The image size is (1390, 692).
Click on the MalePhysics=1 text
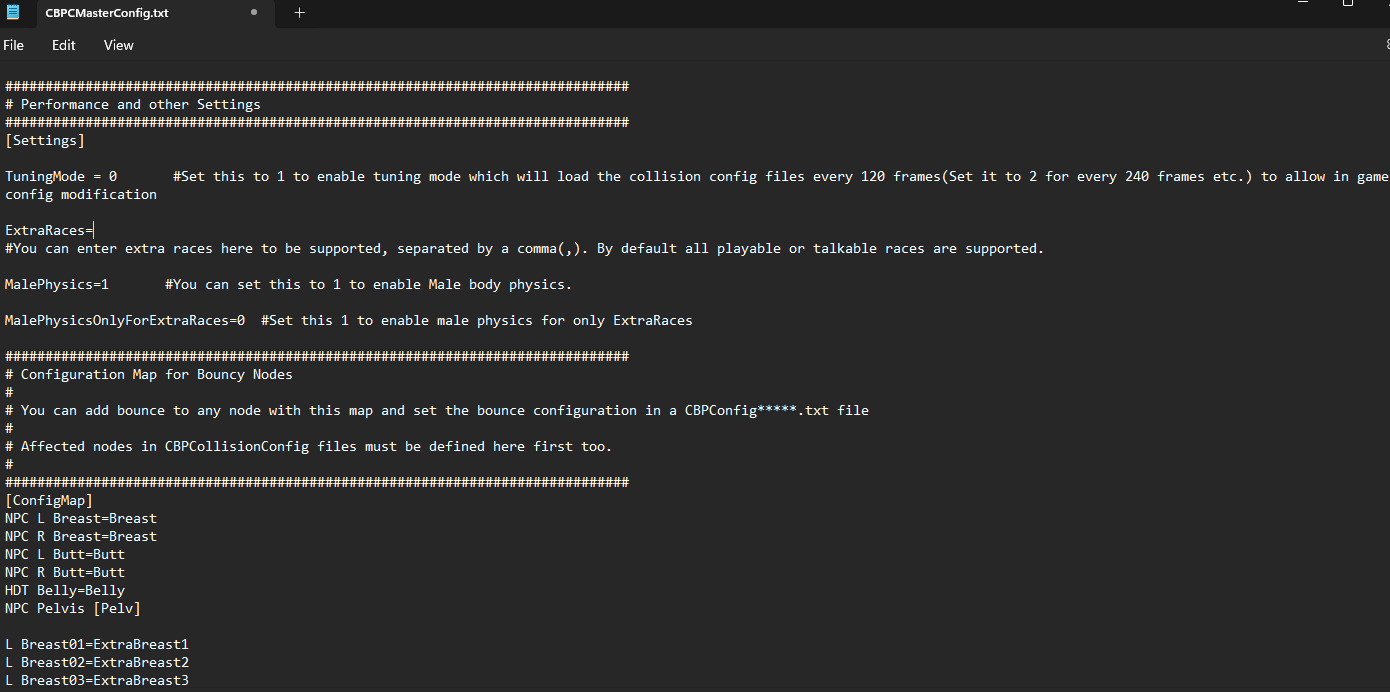57,284
